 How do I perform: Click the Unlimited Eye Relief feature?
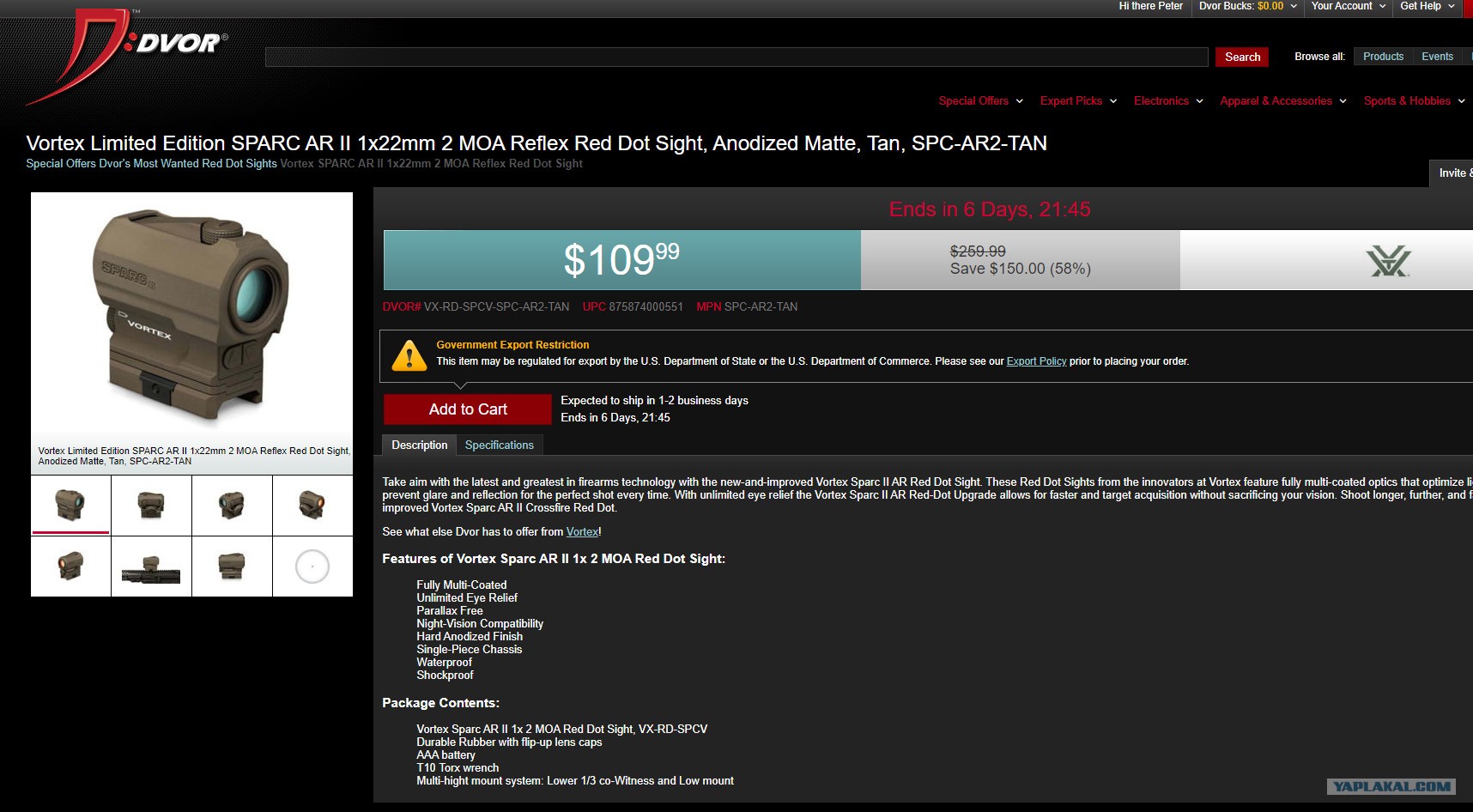tap(467, 598)
